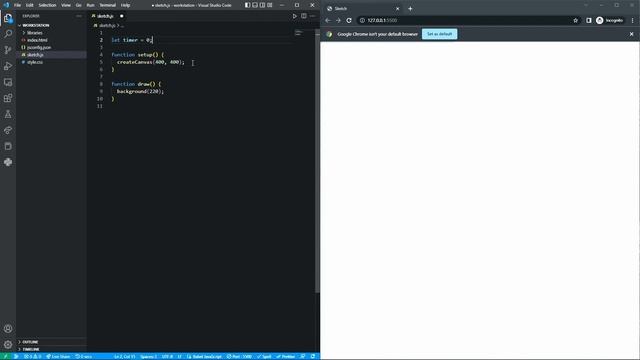The height and width of the screenshot is (360, 640).
Task: Open Chrome three-dot menu
Action: [633, 20]
